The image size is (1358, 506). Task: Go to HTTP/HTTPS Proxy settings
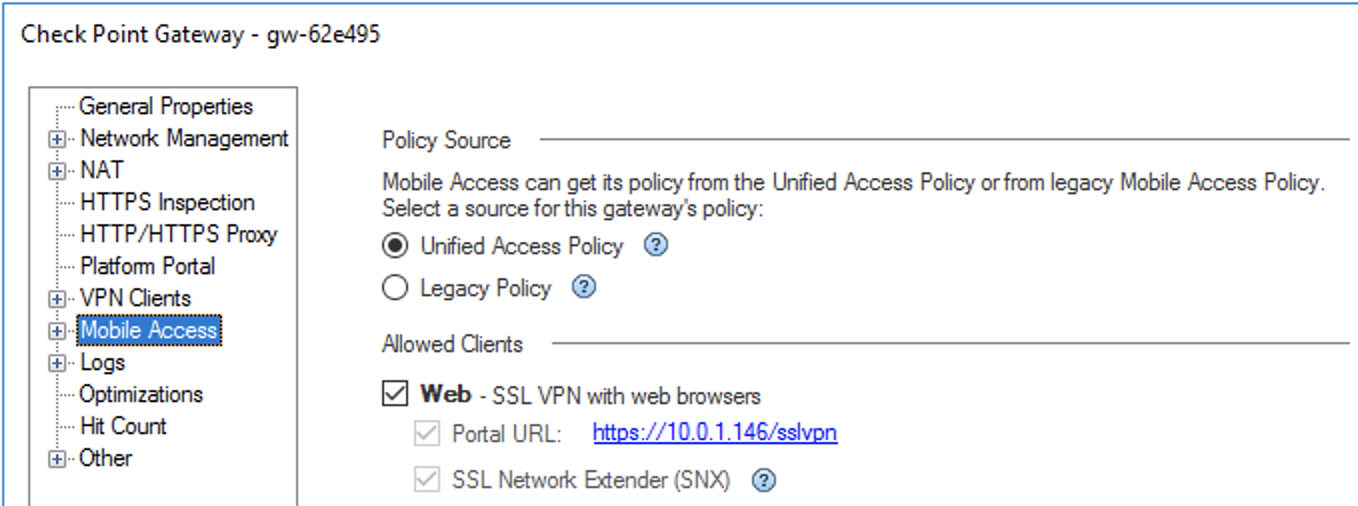(x=178, y=234)
